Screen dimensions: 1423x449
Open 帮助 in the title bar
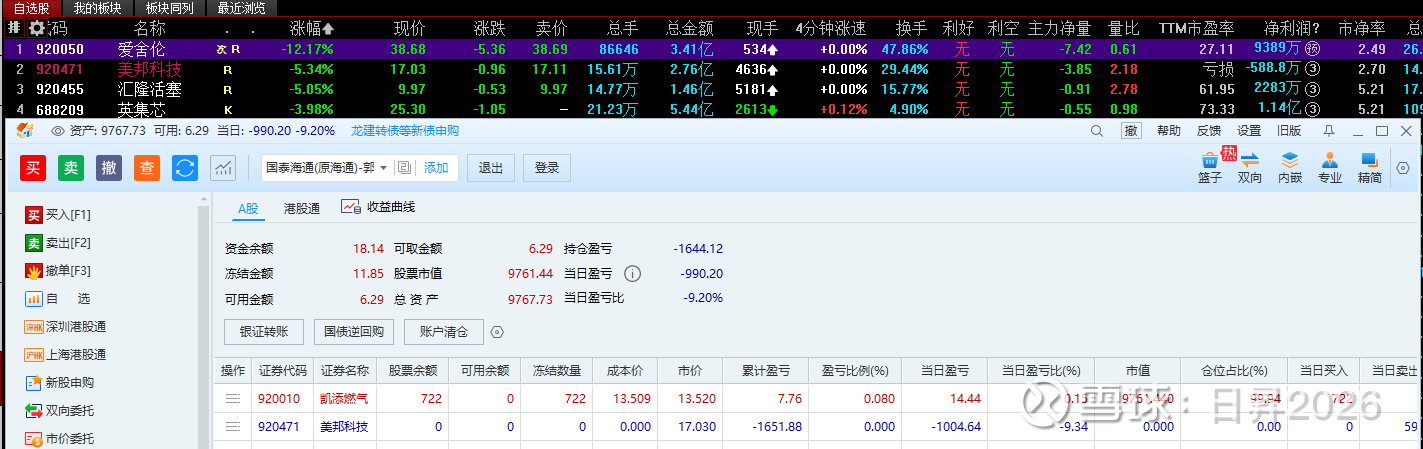point(1168,131)
